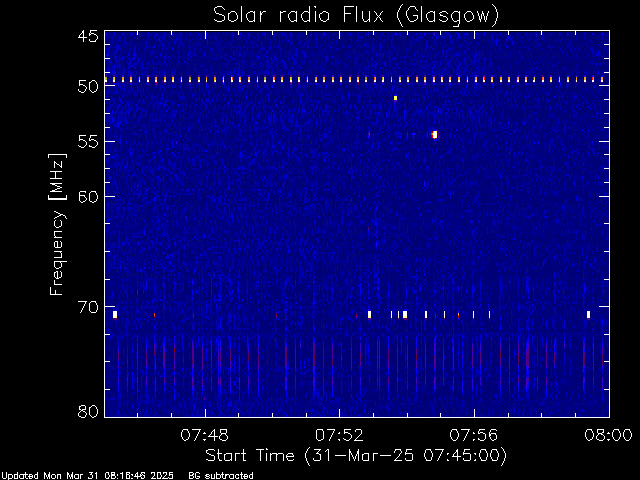Click the 'Updated Mon Mar 31' timestamp text
The width and height of the screenshot is (640, 480).
tap(87, 476)
